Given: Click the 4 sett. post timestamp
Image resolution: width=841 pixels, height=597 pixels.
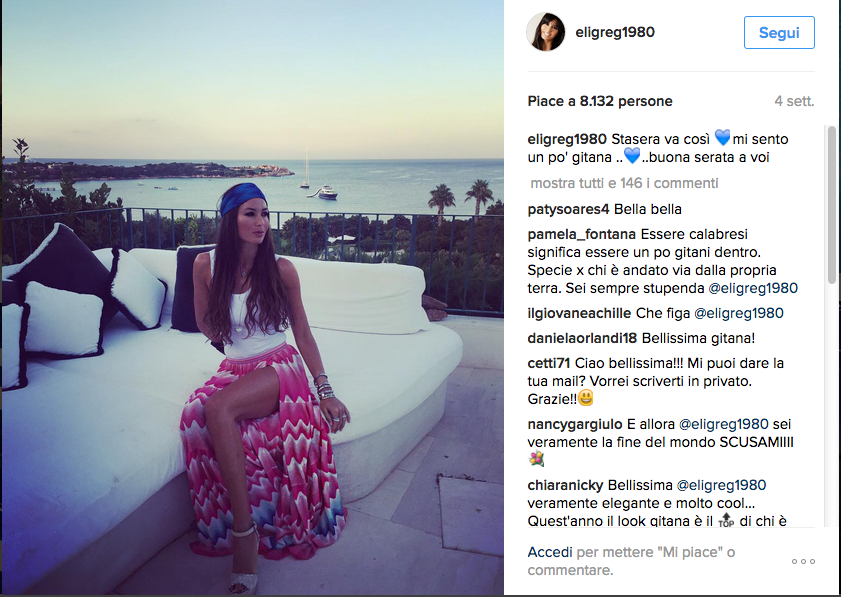Looking at the screenshot, I should pyautogui.click(x=794, y=101).
